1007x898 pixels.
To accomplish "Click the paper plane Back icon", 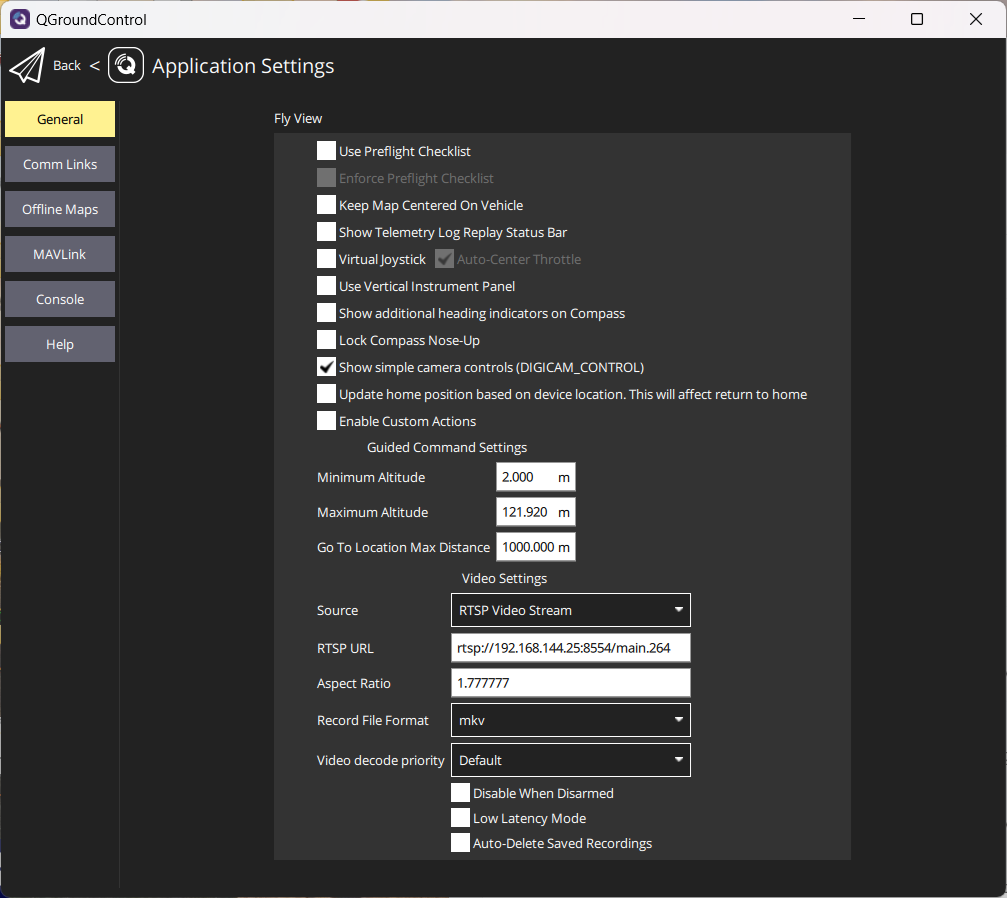I will point(26,66).
